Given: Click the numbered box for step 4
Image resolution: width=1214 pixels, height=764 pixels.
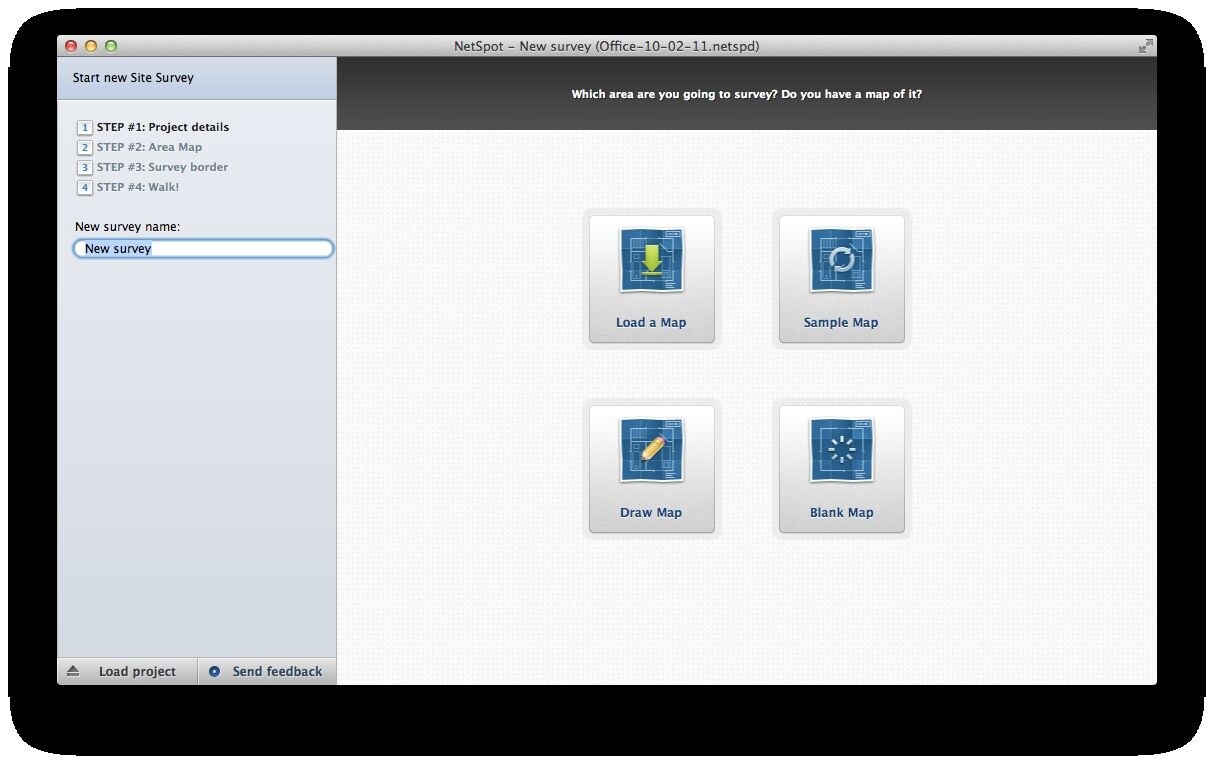Looking at the screenshot, I should [x=85, y=188].
